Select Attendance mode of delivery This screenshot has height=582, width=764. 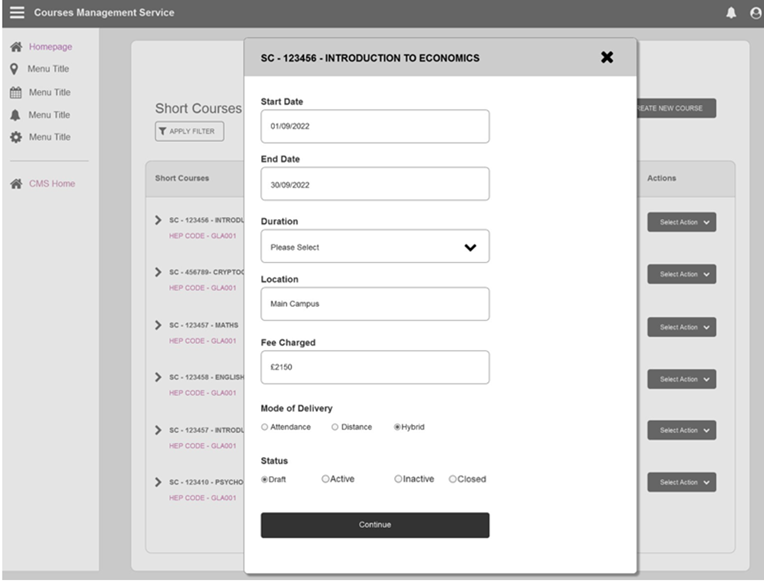pyautogui.click(x=265, y=427)
